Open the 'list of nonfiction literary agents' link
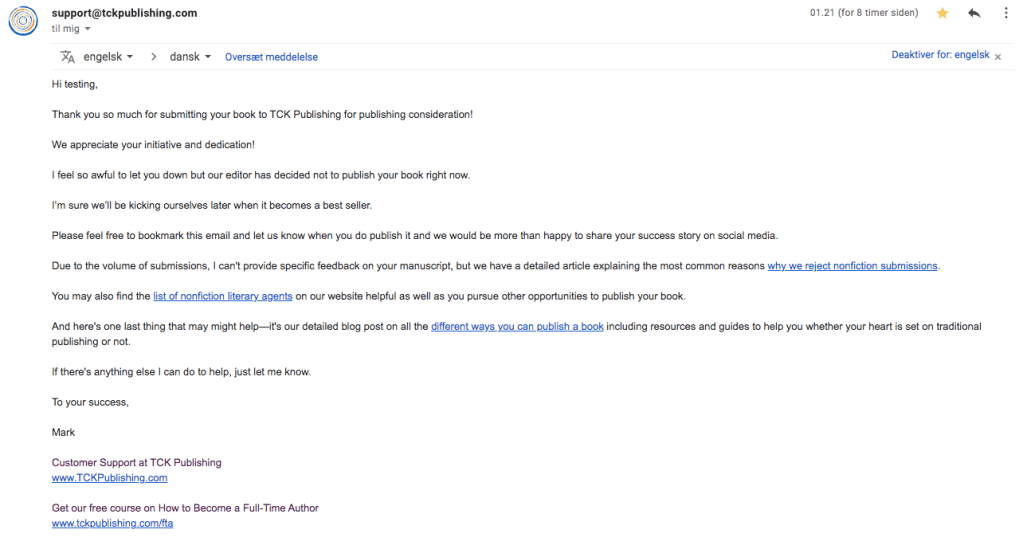Image resolution: width=1023 pixels, height=553 pixels. (238, 296)
